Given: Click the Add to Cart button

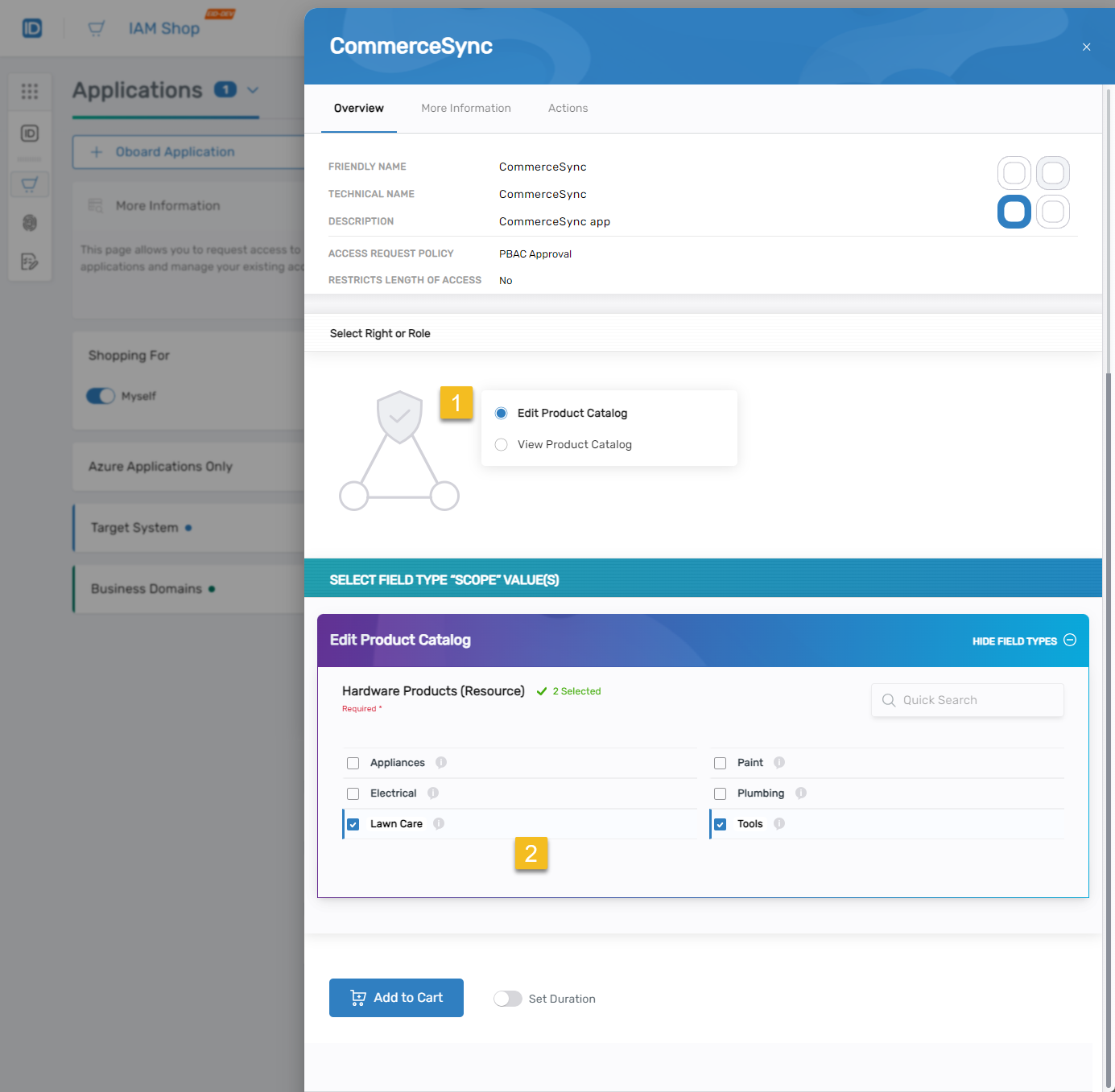Looking at the screenshot, I should 396,998.
